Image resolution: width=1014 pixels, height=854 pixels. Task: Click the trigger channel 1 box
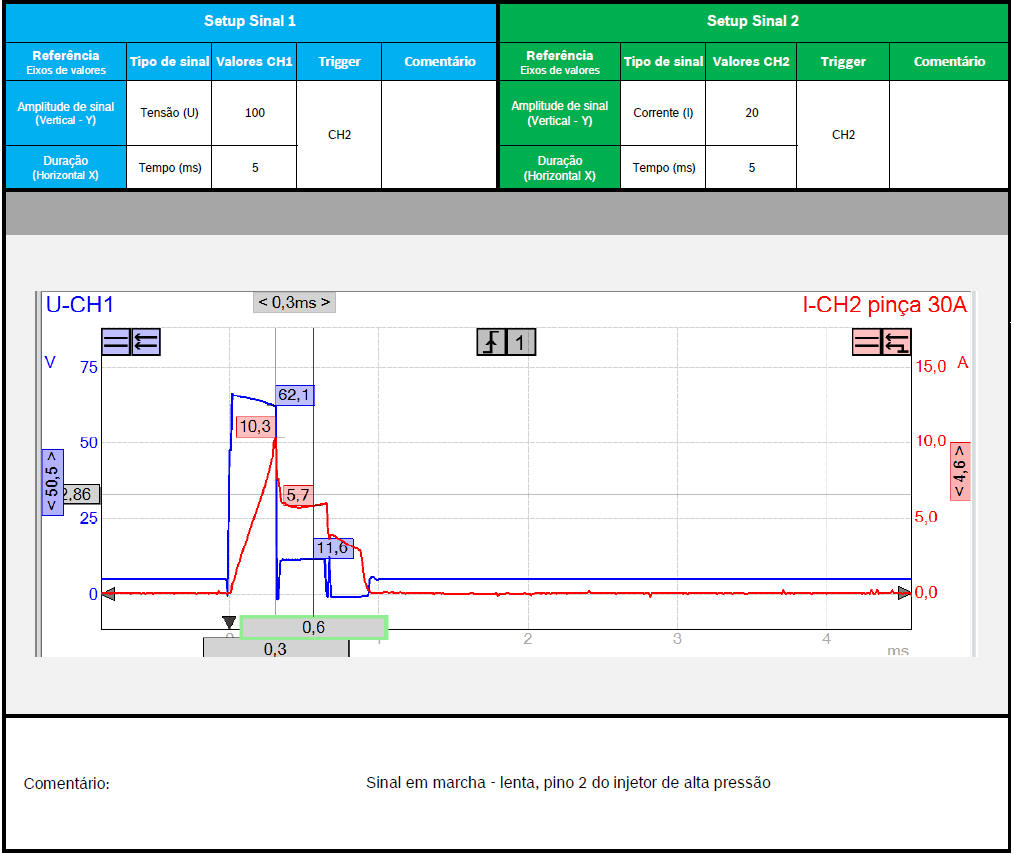tap(520, 342)
